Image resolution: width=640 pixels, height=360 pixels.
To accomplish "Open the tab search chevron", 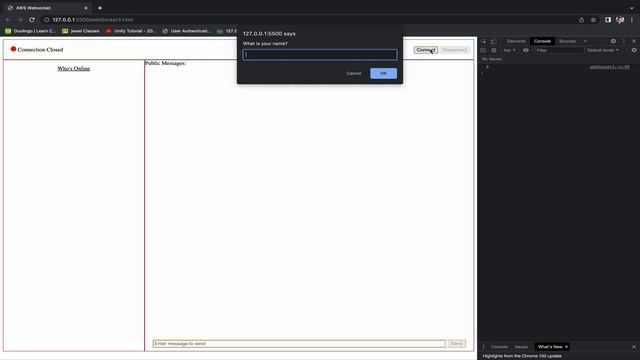I will tap(631, 8).
